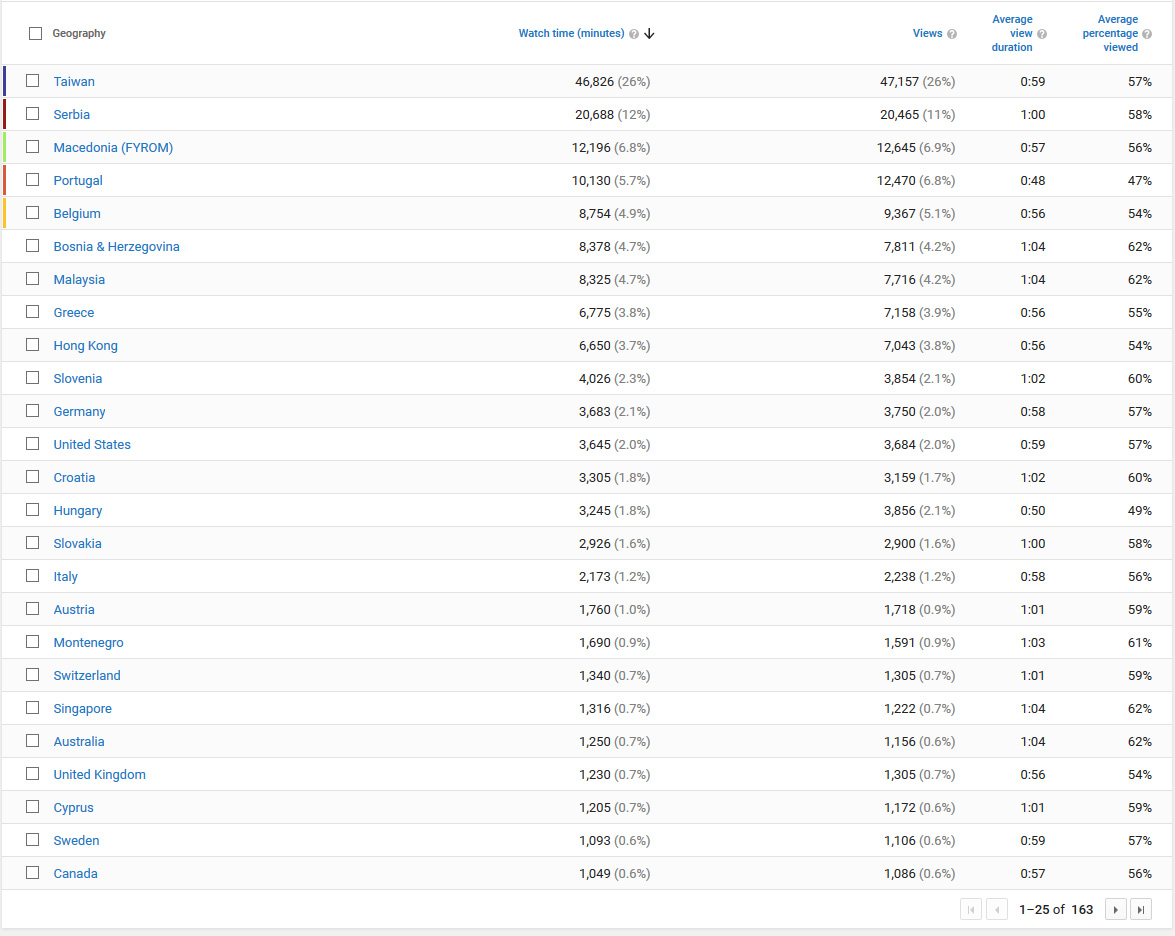Image resolution: width=1175 pixels, height=936 pixels.
Task: Click the previous page arrow
Action: [997, 910]
